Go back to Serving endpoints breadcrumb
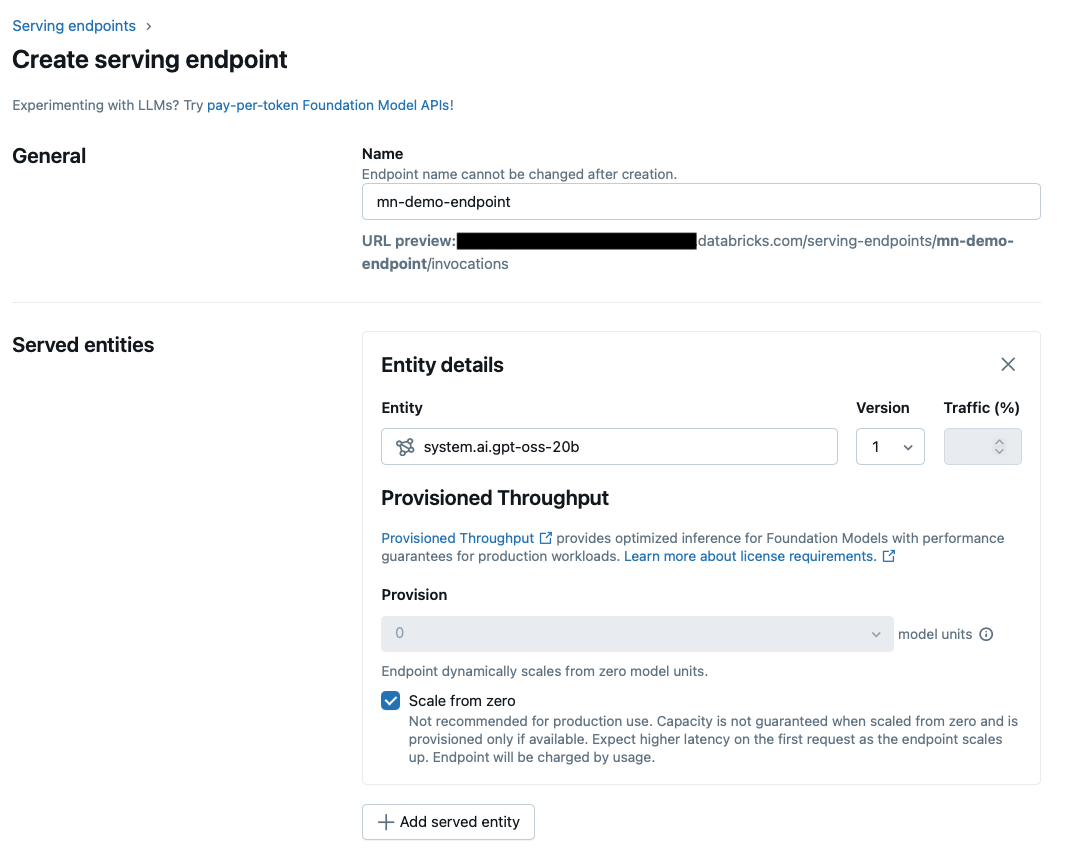The height and width of the screenshot is (859, 1065). click(74, 26)
